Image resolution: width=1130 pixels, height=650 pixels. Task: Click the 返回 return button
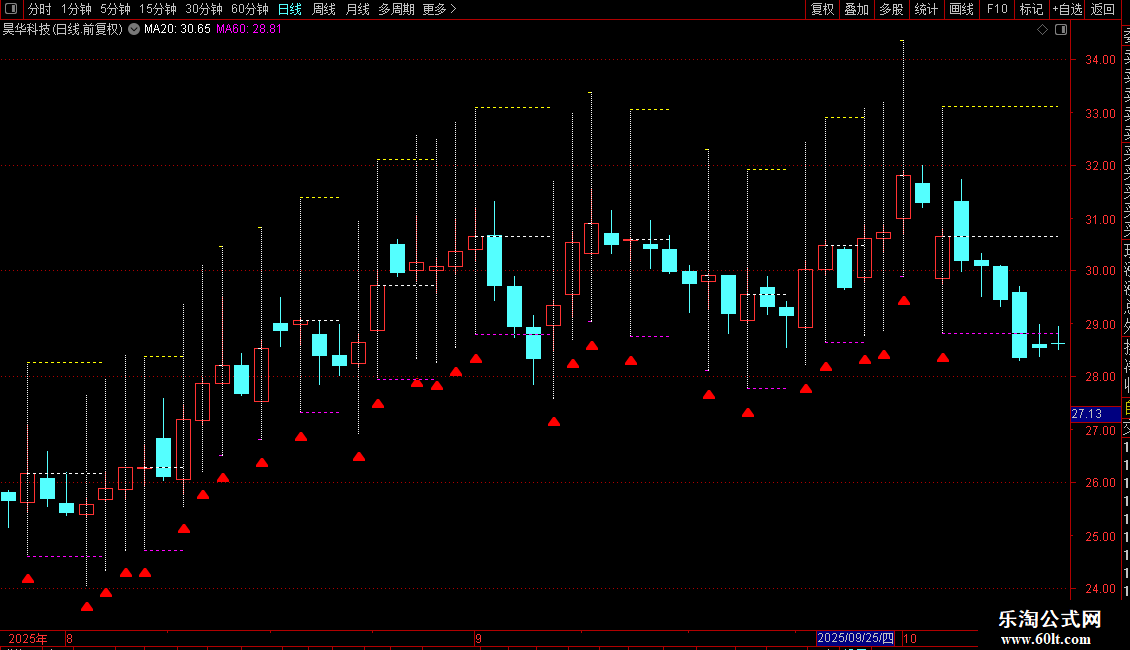point(1103,9)
